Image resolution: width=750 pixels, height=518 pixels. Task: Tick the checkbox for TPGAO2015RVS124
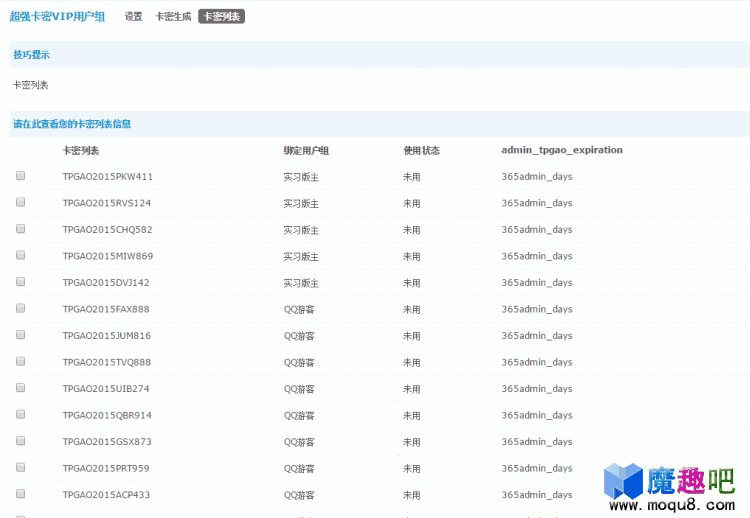coord(21,202)
